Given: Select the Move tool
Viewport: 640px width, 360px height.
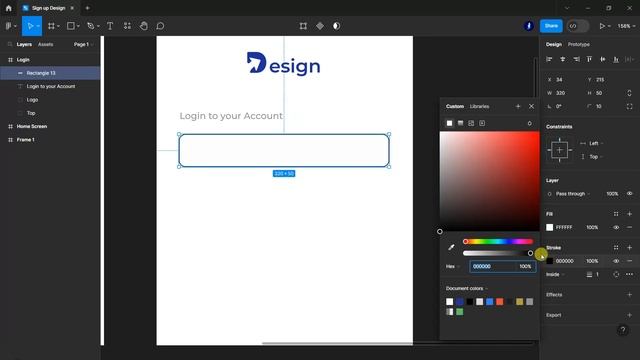Looking at the screenshot, I should pos(30,26).
